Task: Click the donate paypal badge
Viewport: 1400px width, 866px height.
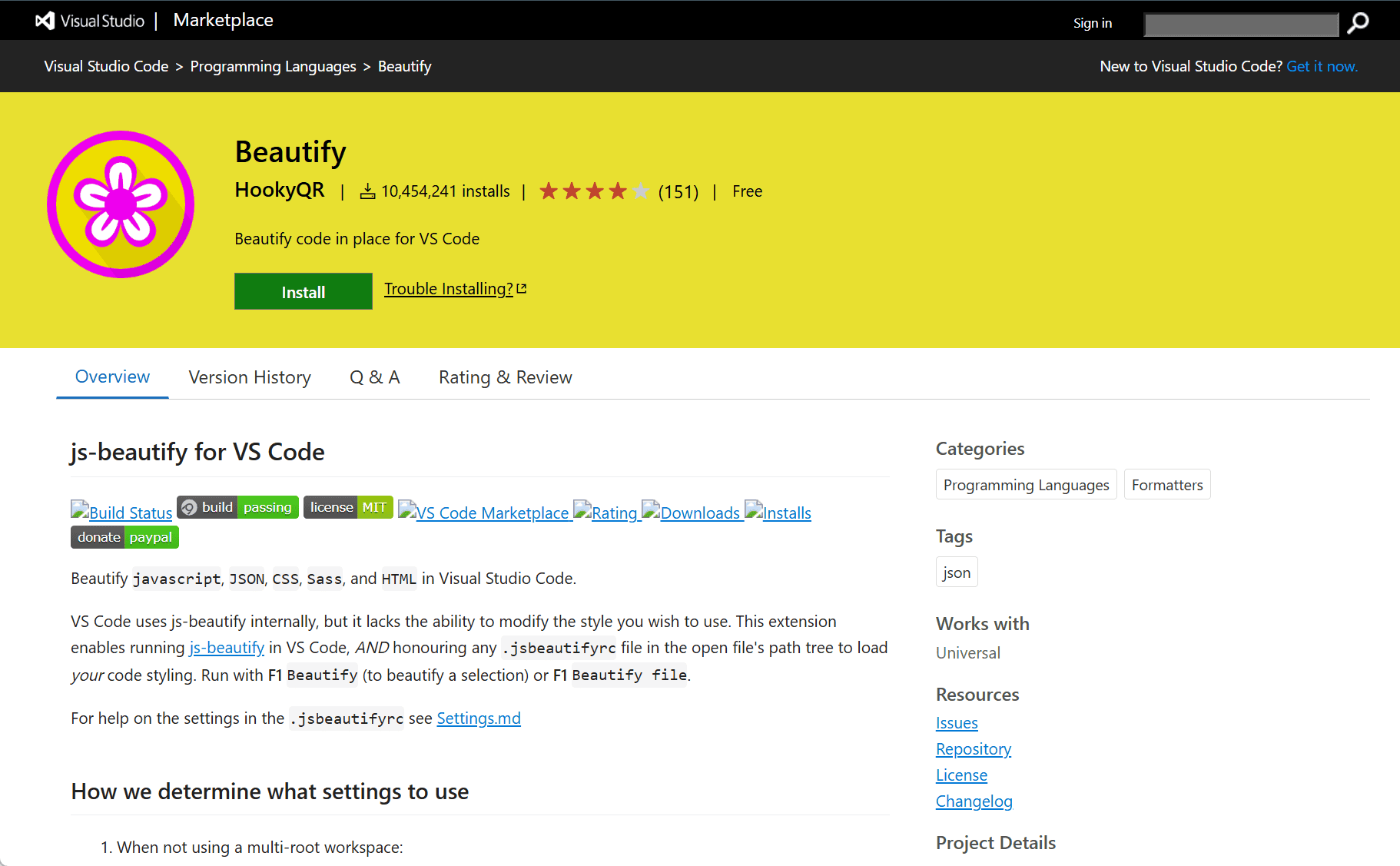Action: click(x=124, y=537)
